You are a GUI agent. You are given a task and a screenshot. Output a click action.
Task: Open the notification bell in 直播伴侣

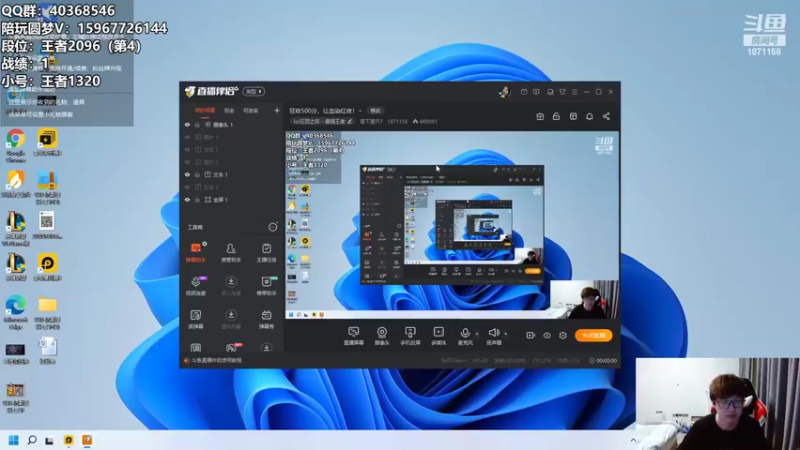click(x=589, y=116)
